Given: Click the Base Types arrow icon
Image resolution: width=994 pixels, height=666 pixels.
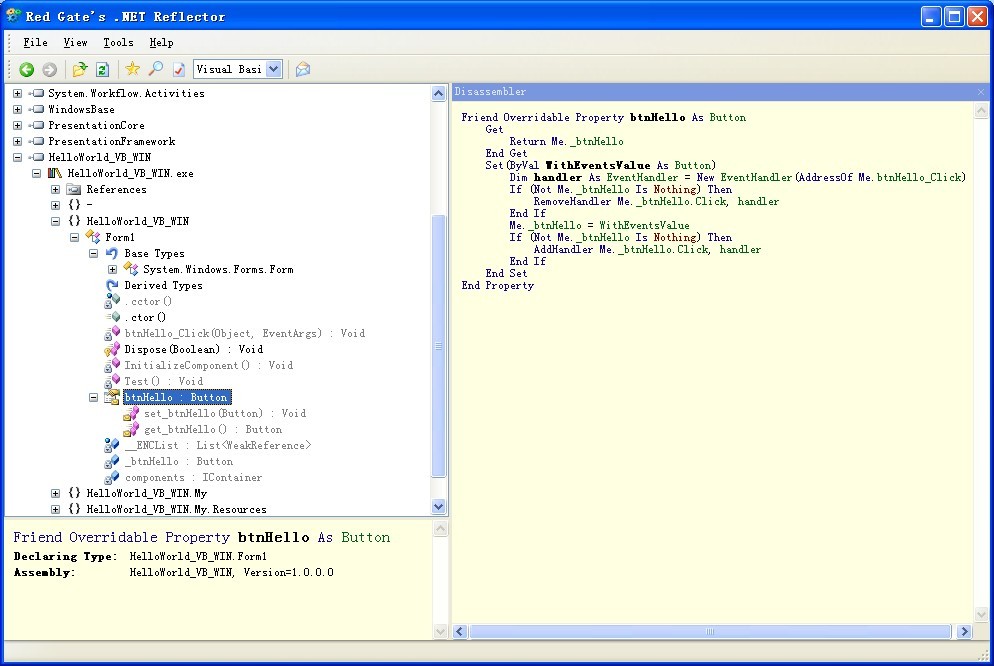Looking at the screenshot, I should (x=112, y=253).
